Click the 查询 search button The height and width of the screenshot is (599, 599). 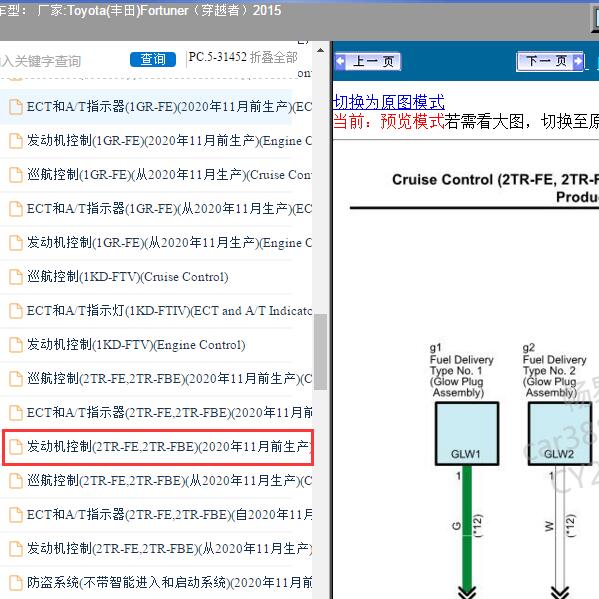pos(153,59)
